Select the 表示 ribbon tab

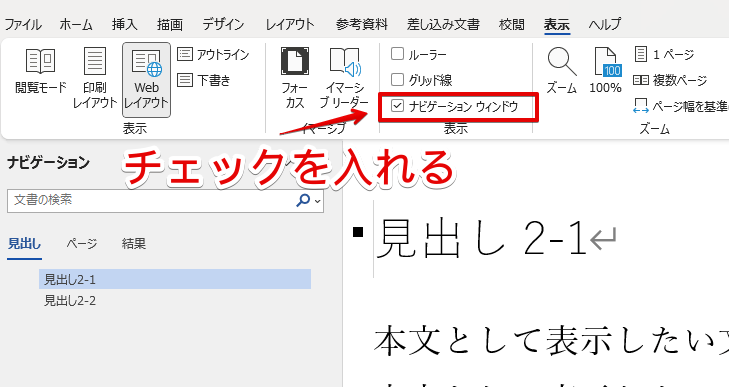pyautogui.click(x=557, y=24)
